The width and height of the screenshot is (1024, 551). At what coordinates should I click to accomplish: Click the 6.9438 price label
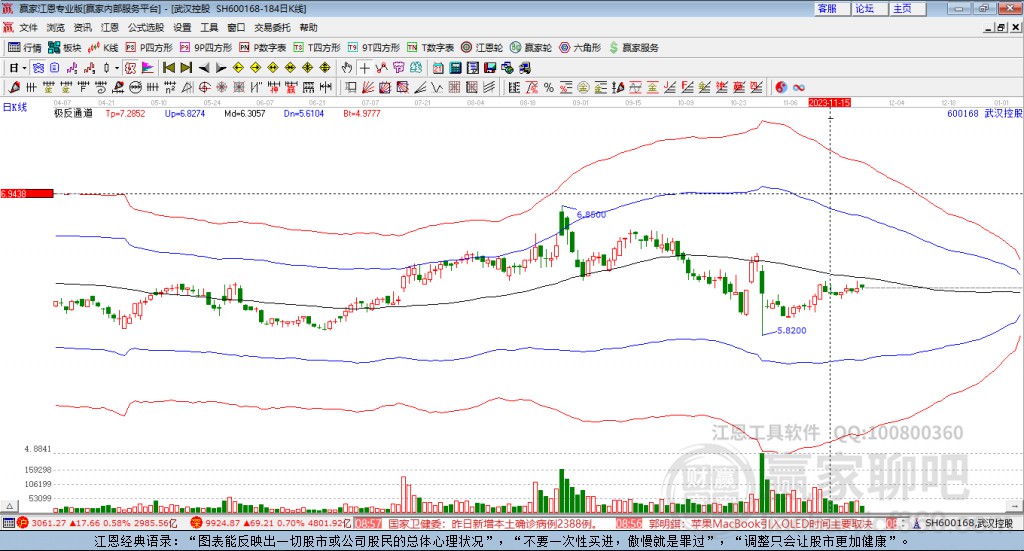point(27,193)
